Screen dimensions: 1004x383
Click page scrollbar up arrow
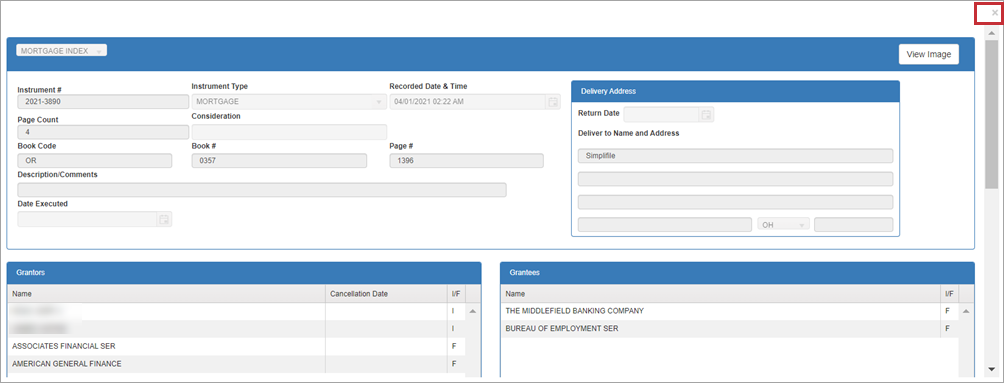tap(991, 33)
